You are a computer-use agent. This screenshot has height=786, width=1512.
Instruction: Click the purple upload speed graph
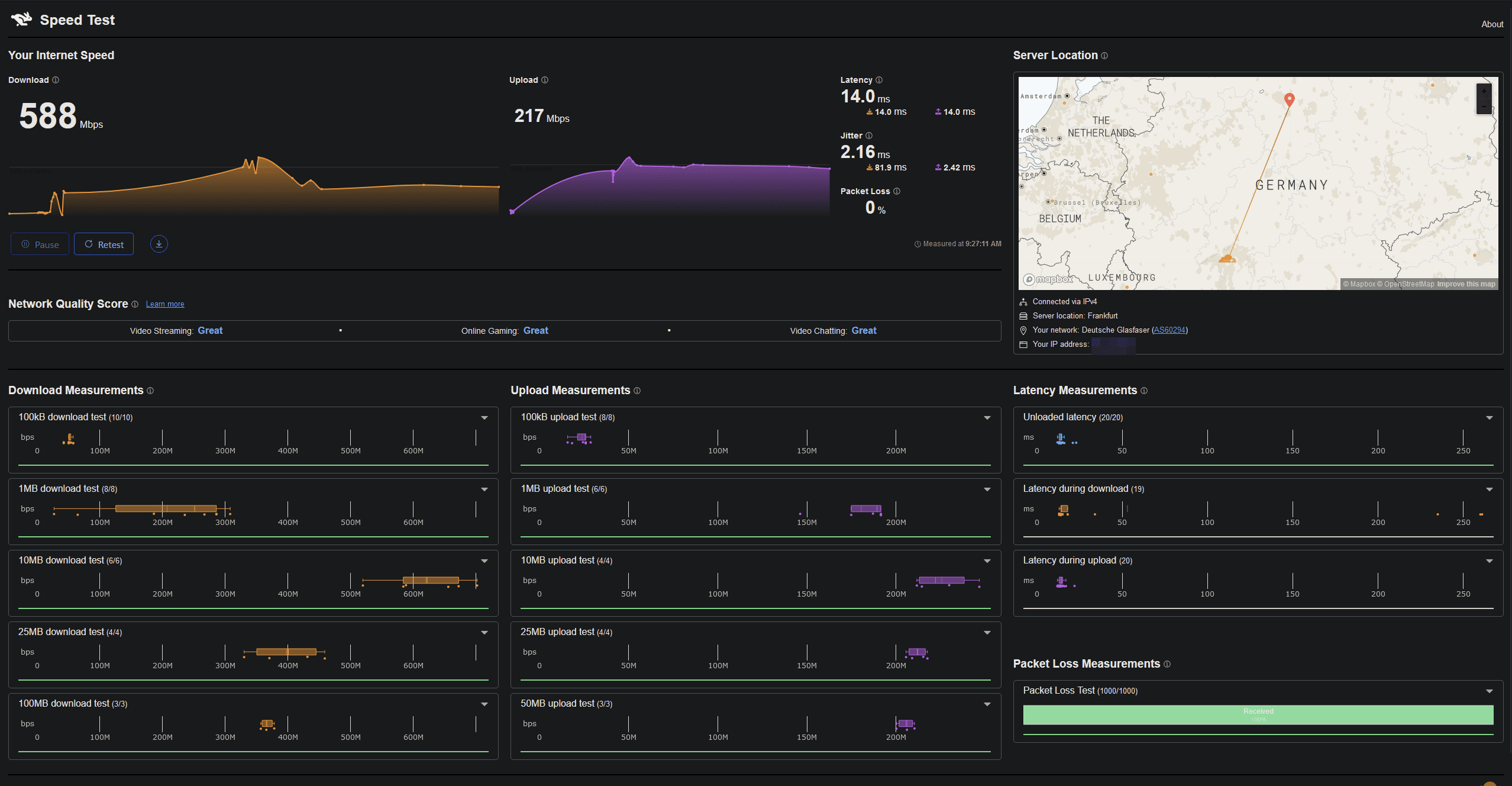(670, 185)
